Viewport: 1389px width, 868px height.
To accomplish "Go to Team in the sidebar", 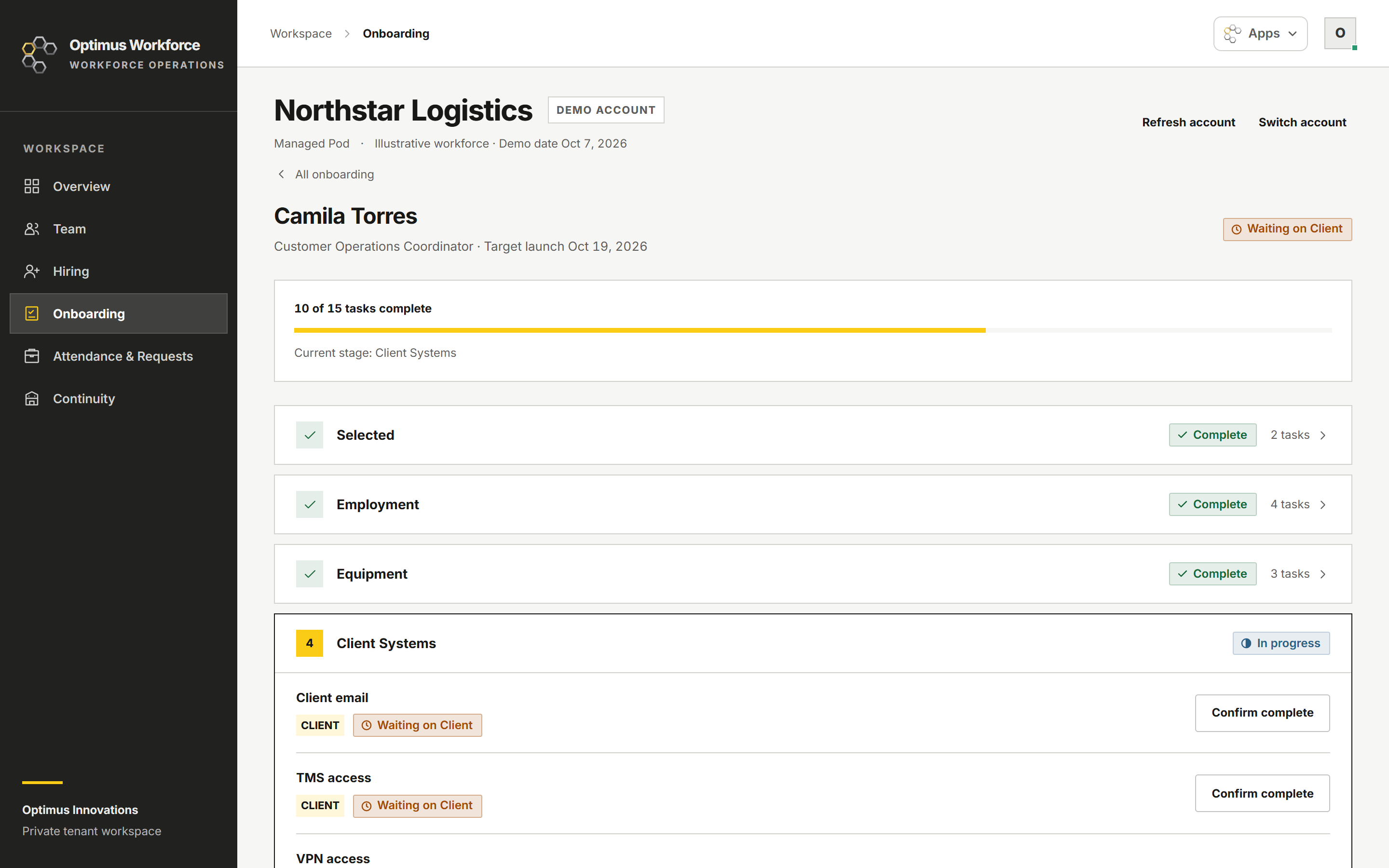I will [119, 229].
